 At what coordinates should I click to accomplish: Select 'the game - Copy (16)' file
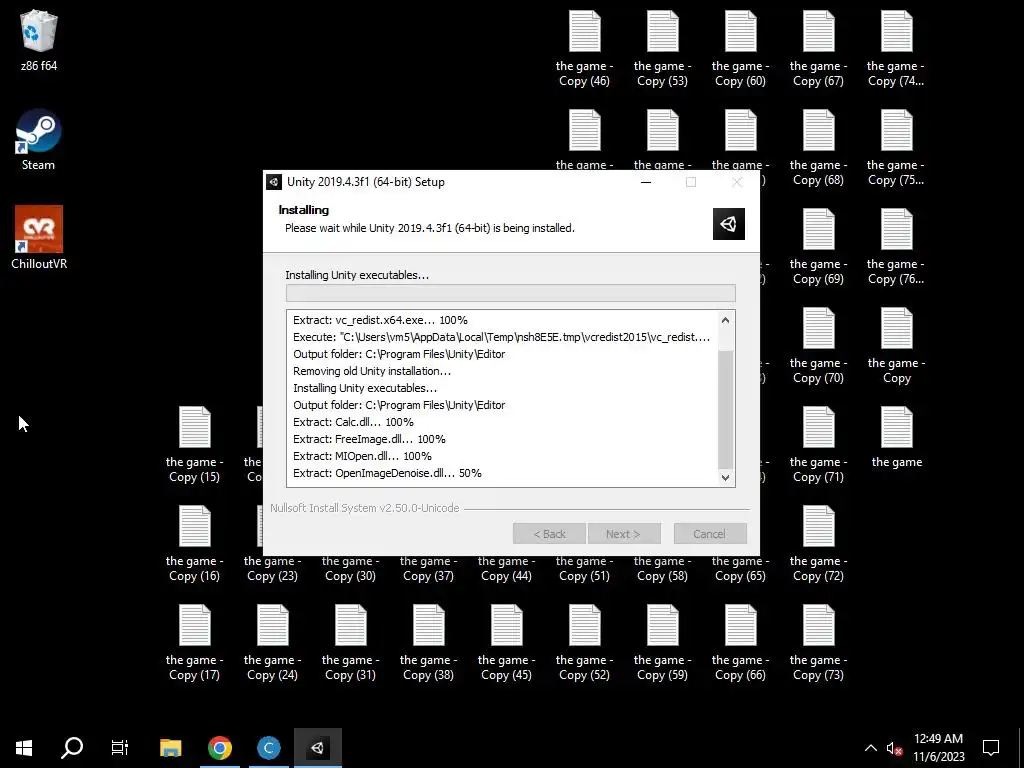195,544
